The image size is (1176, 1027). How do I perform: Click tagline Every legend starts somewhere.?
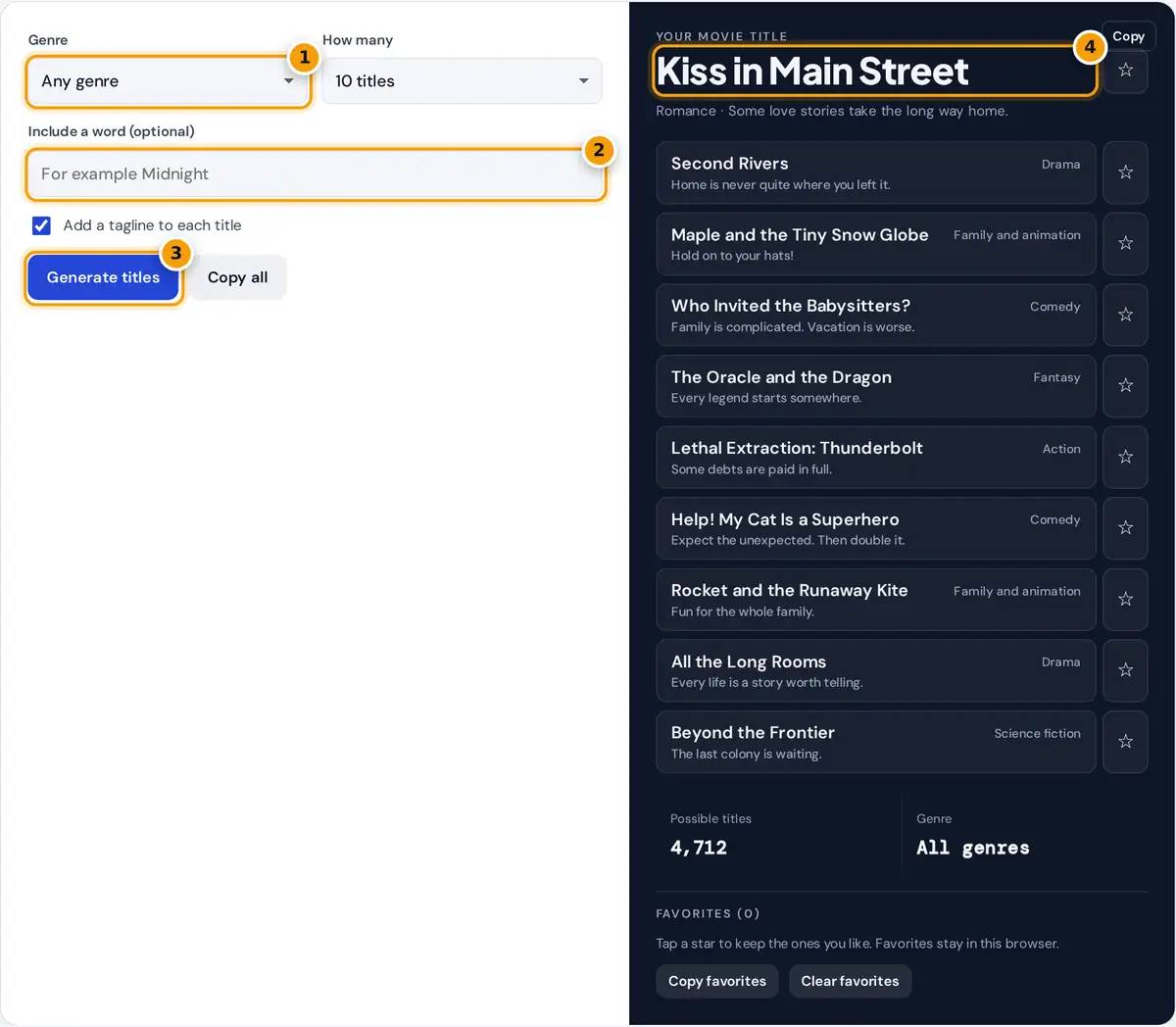(x=766, y=398)
